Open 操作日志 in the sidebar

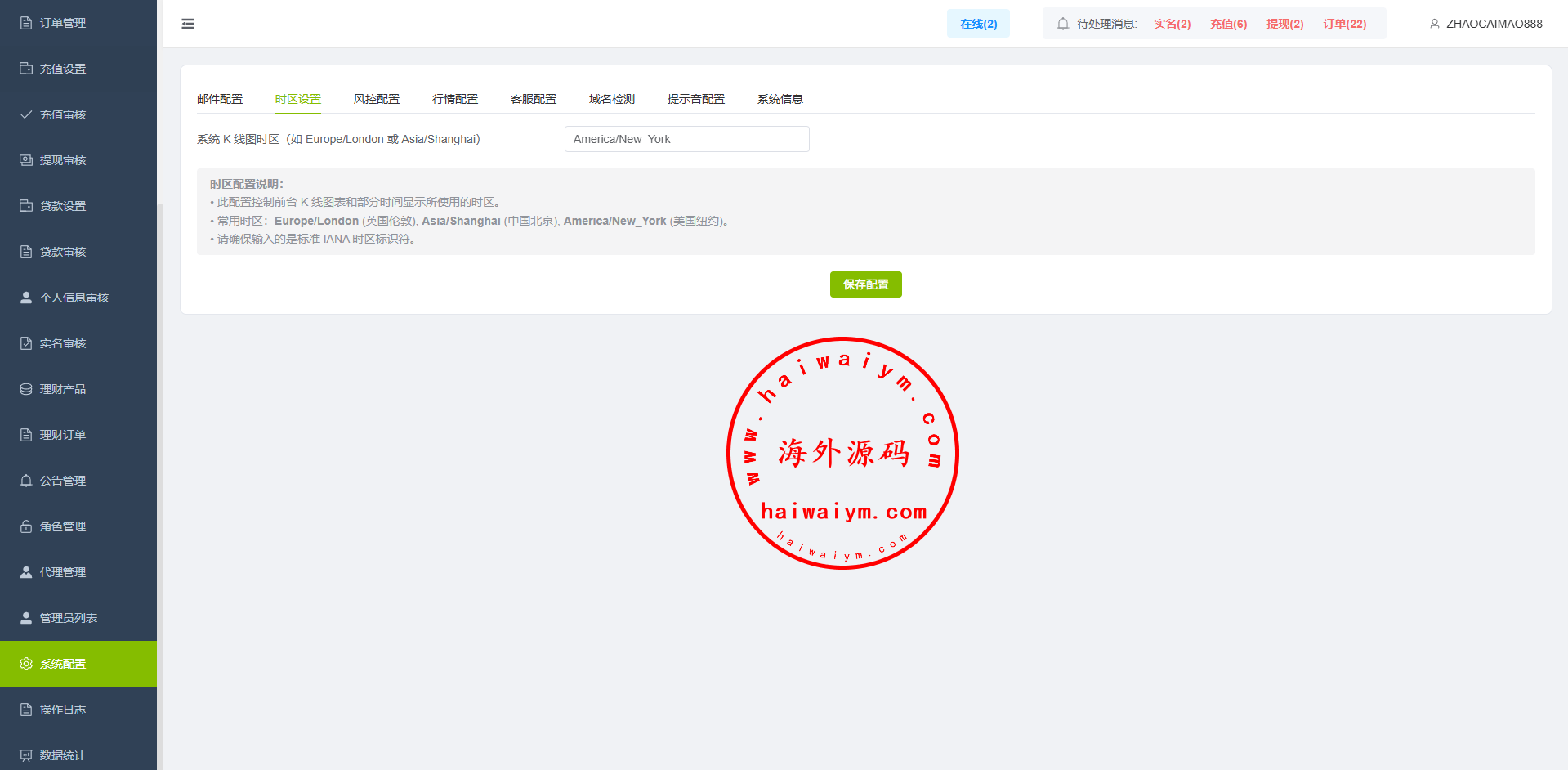click(x=63, y=710)
